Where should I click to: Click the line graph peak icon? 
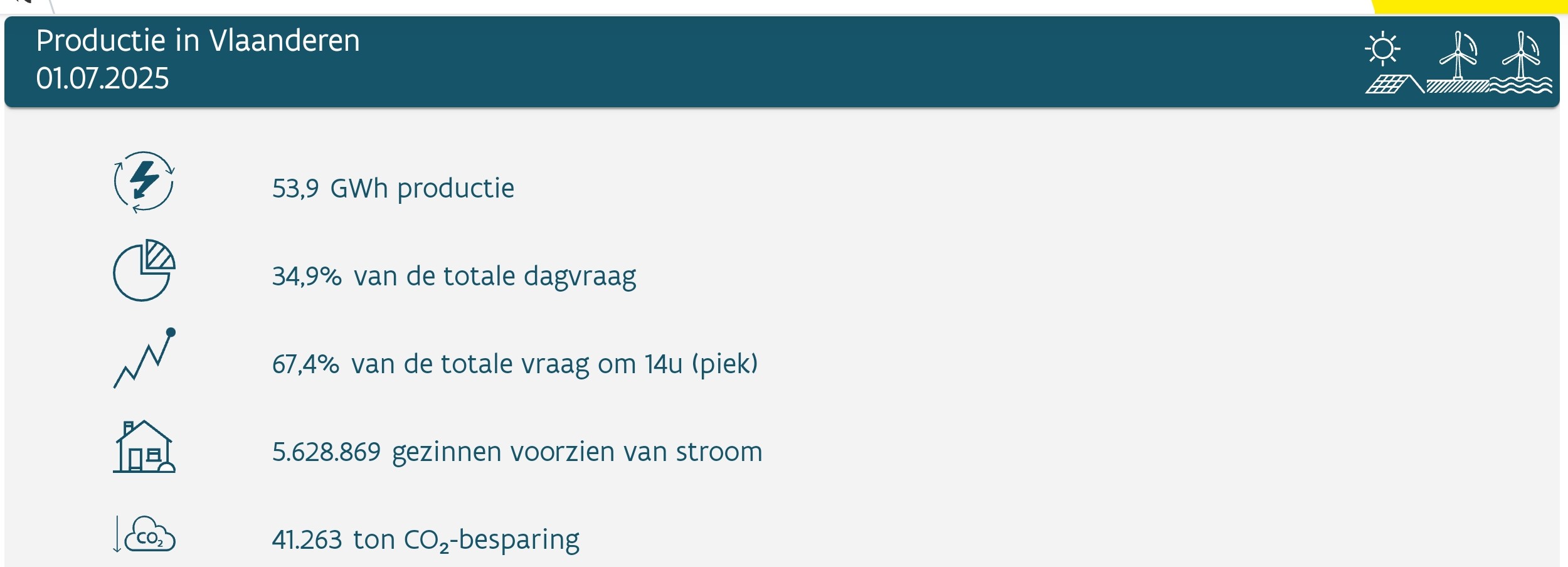pos(144,358)
